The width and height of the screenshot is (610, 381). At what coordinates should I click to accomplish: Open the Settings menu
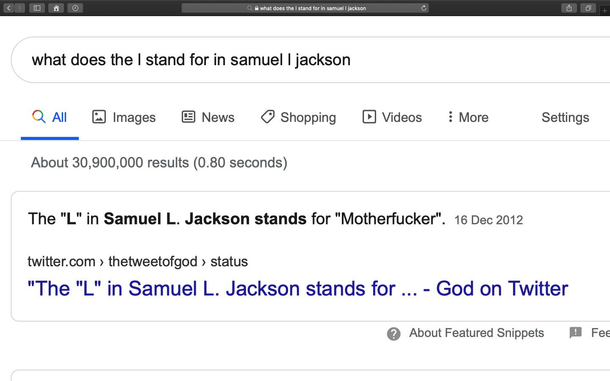(565, 117)
